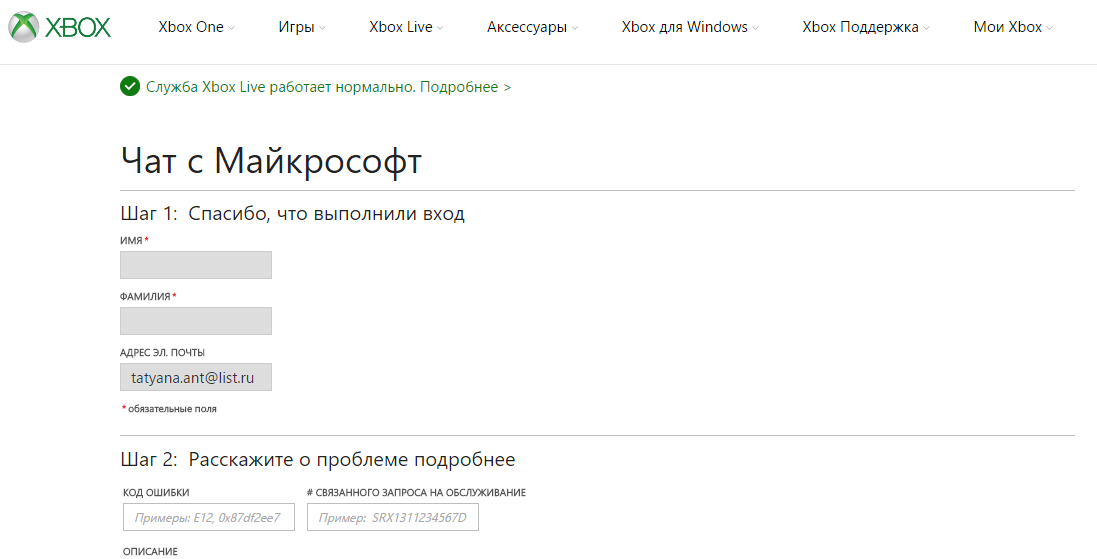Open the Xbox Live service status link
Screen dimensions: 1097x559
click(328, 87)
